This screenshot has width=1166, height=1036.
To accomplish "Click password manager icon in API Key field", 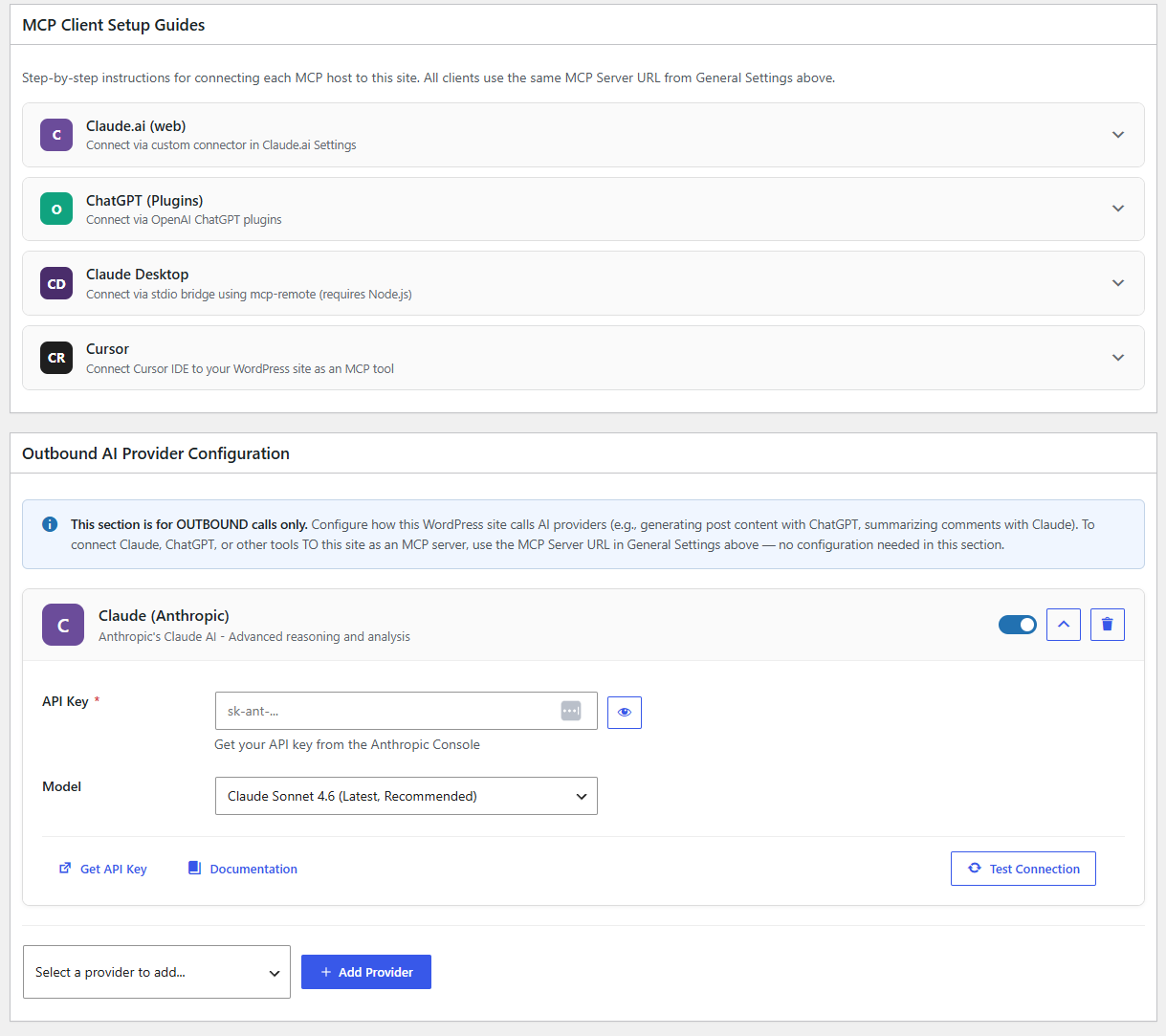I will pos(571,711).
